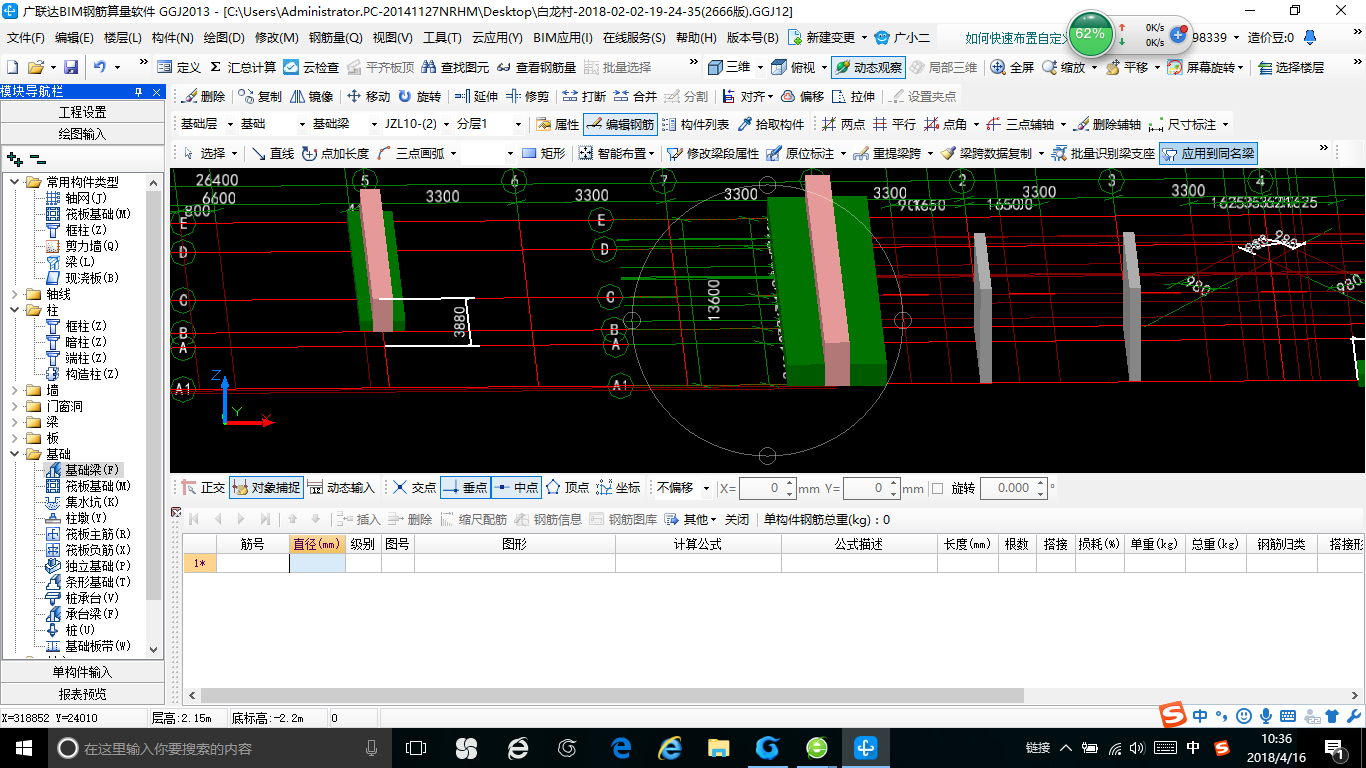Toggle 对象捕捉 object snap
This screenshot has width=1366, height=768.
pyautogui.click(x=266, y=488)
